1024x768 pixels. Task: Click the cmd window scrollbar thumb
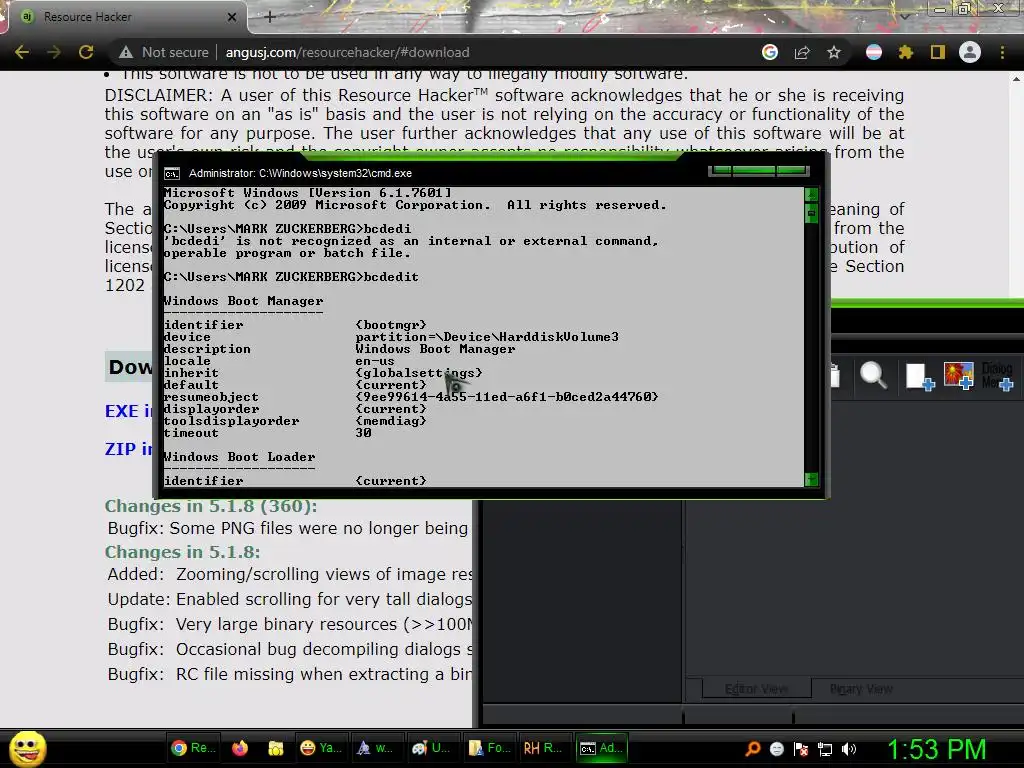(811, 213)
